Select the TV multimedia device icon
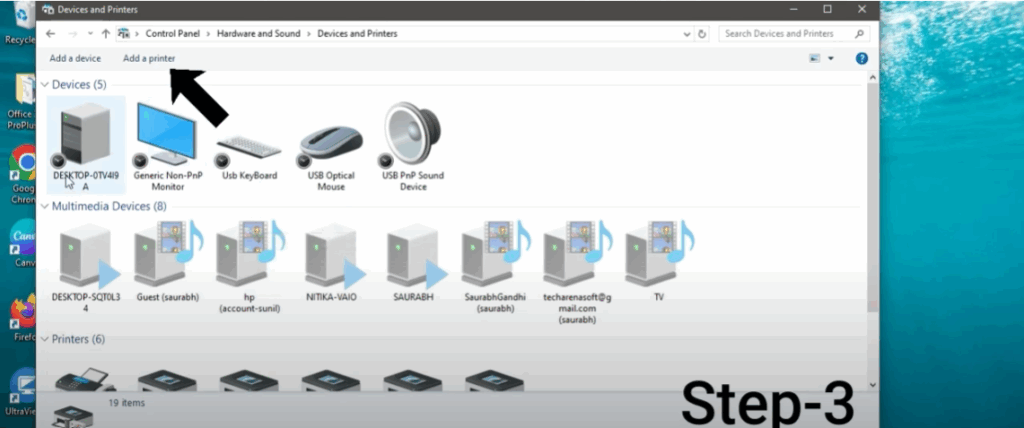1024x428 pixels. [658, 257]
